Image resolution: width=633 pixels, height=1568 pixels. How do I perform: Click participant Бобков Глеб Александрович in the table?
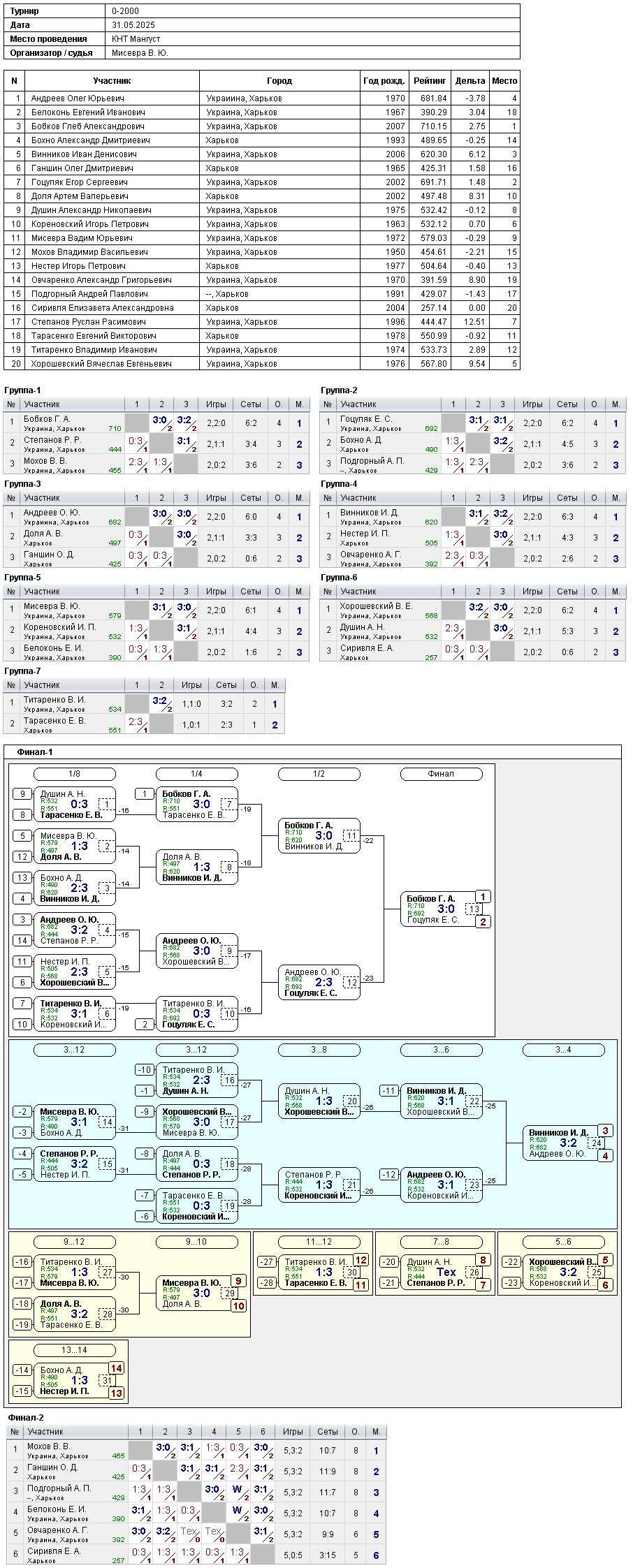point(87,126)
